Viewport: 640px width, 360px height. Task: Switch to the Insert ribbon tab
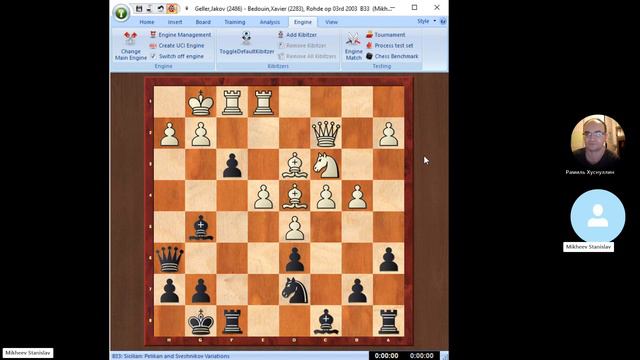coord(175,22)
